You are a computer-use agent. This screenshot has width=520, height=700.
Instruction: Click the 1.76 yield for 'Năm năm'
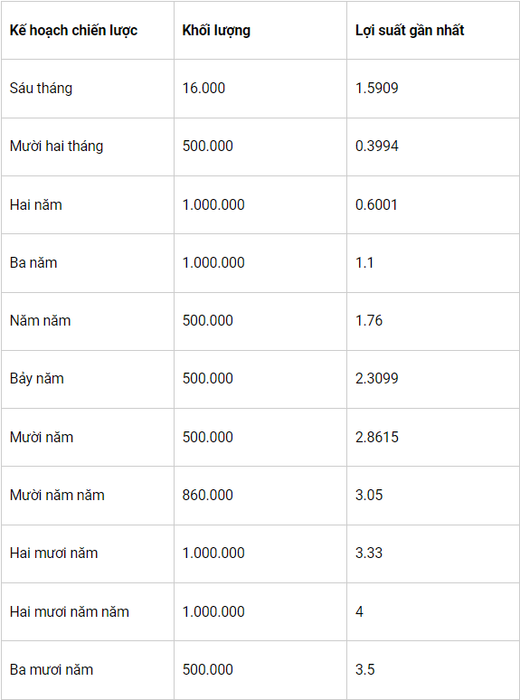tap(369, 321)
